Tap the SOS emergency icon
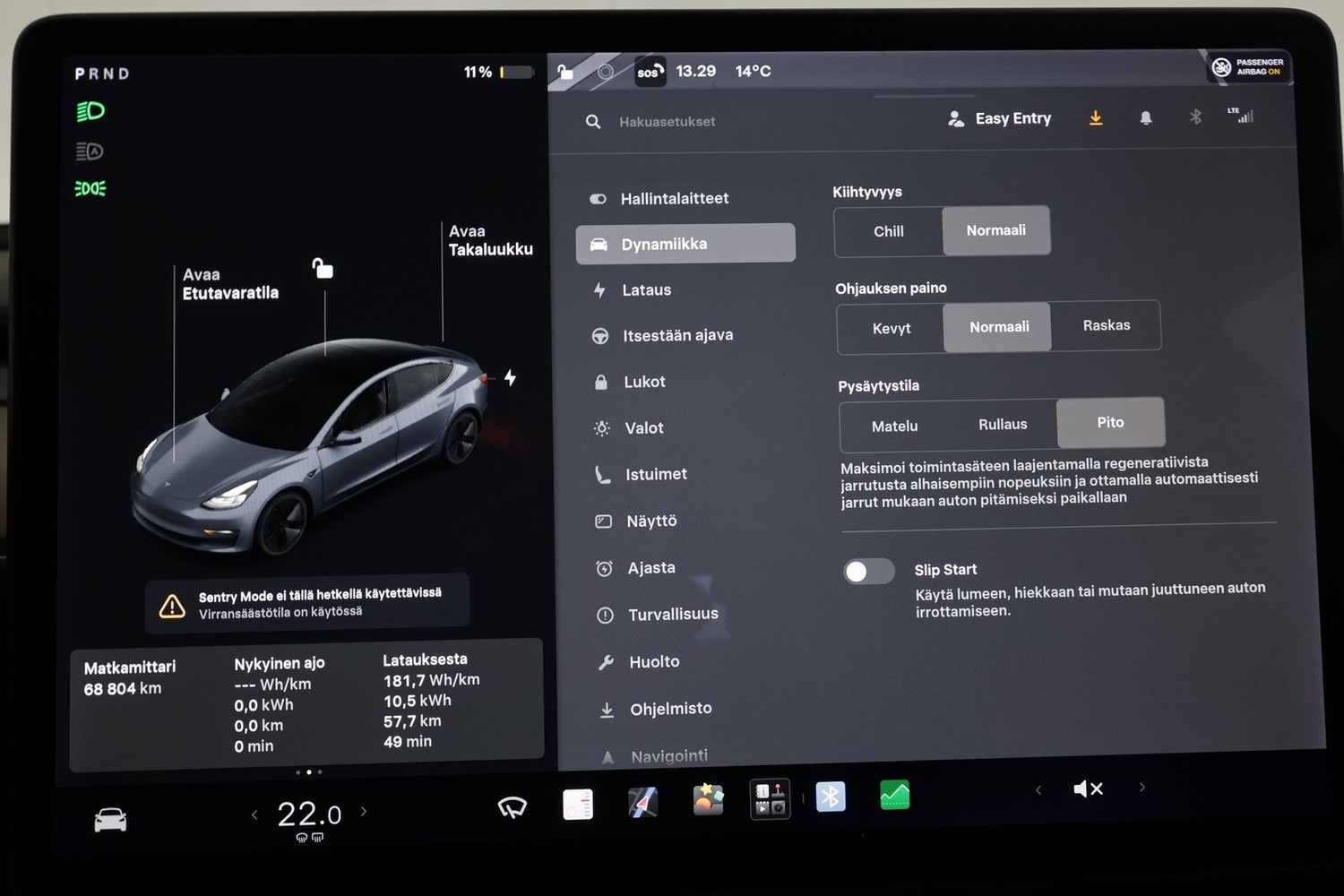 pos(650,72)
